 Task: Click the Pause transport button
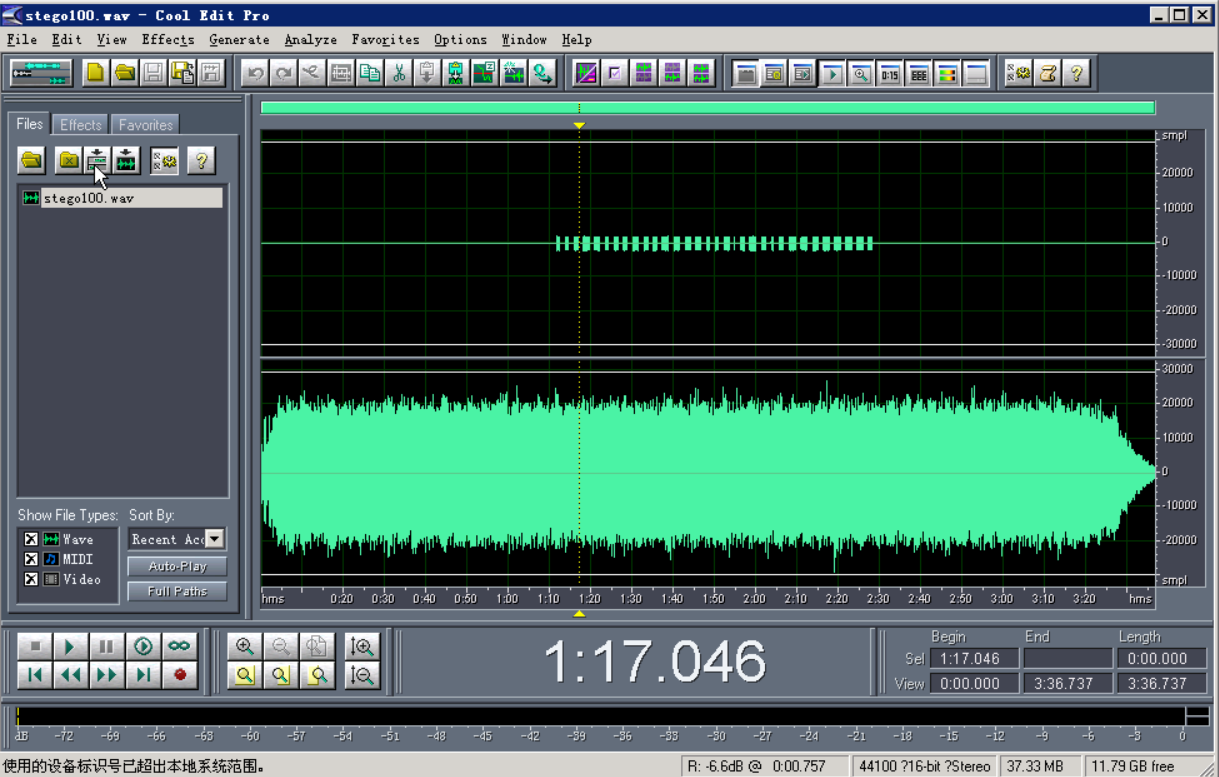106,647
